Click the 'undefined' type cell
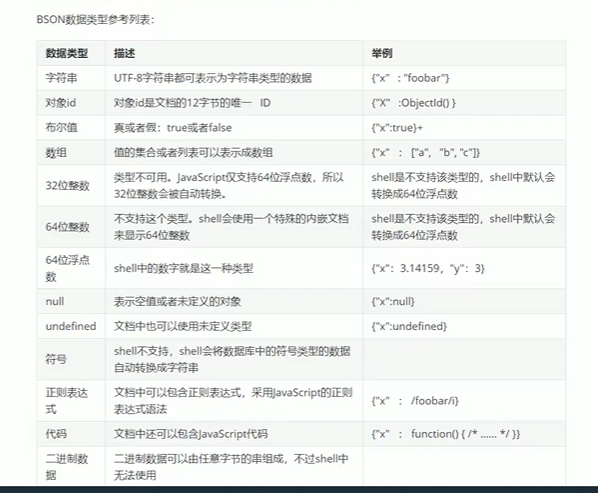Screen dimensions: 598x493 coord(71,326)
